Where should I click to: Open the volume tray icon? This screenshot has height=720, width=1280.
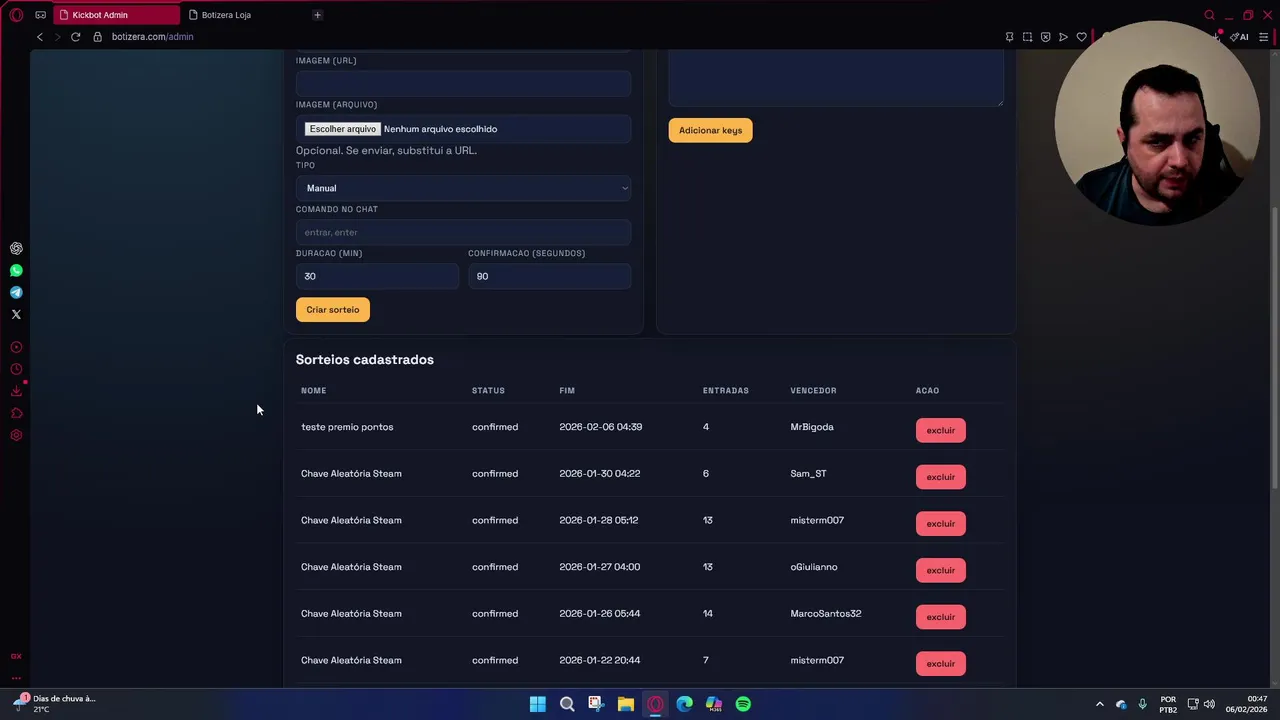(1209, 704)
